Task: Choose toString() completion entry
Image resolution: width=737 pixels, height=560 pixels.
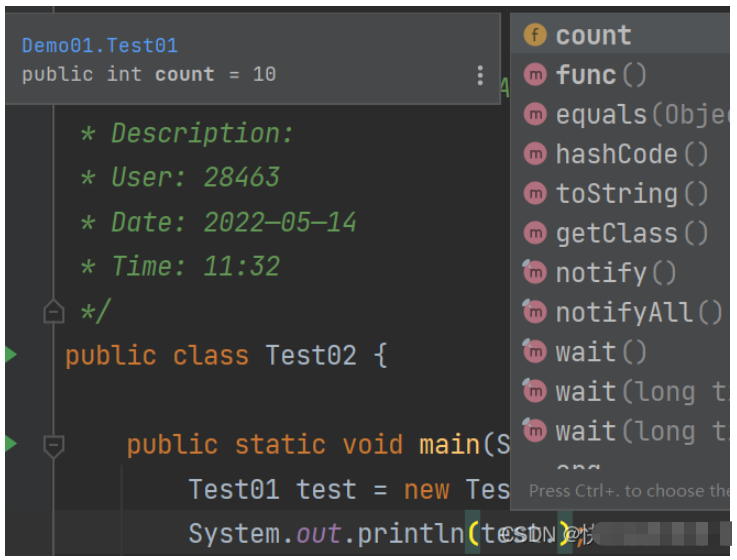Action: pos(620,193)
